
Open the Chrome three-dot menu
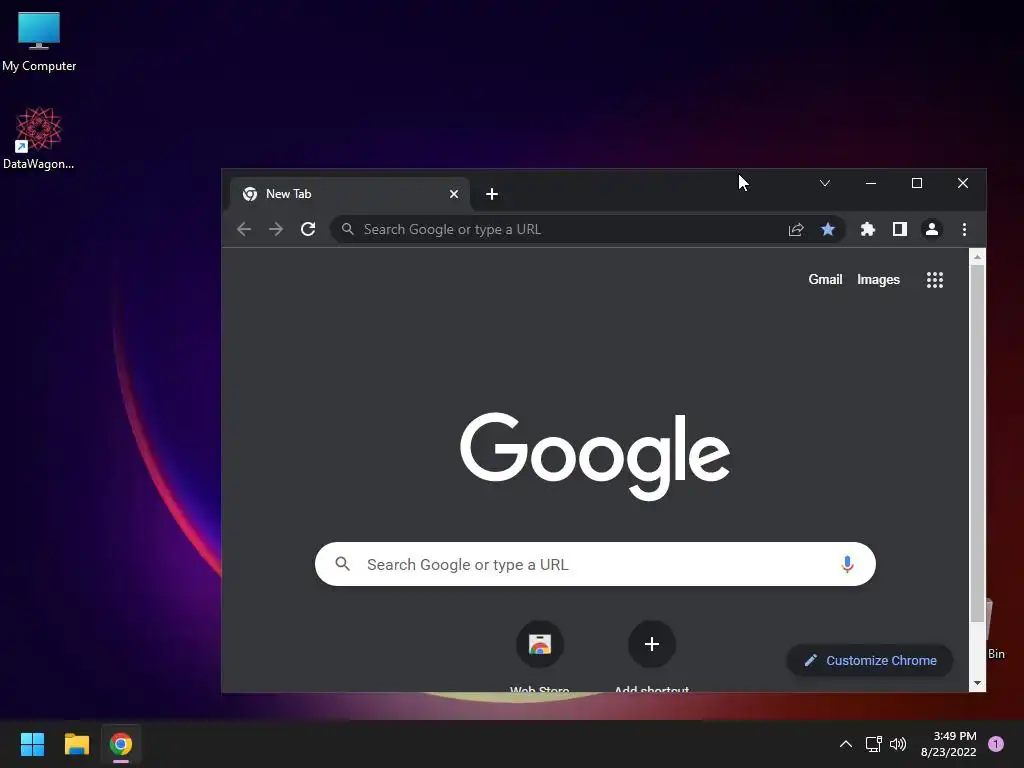pos(964,229)
